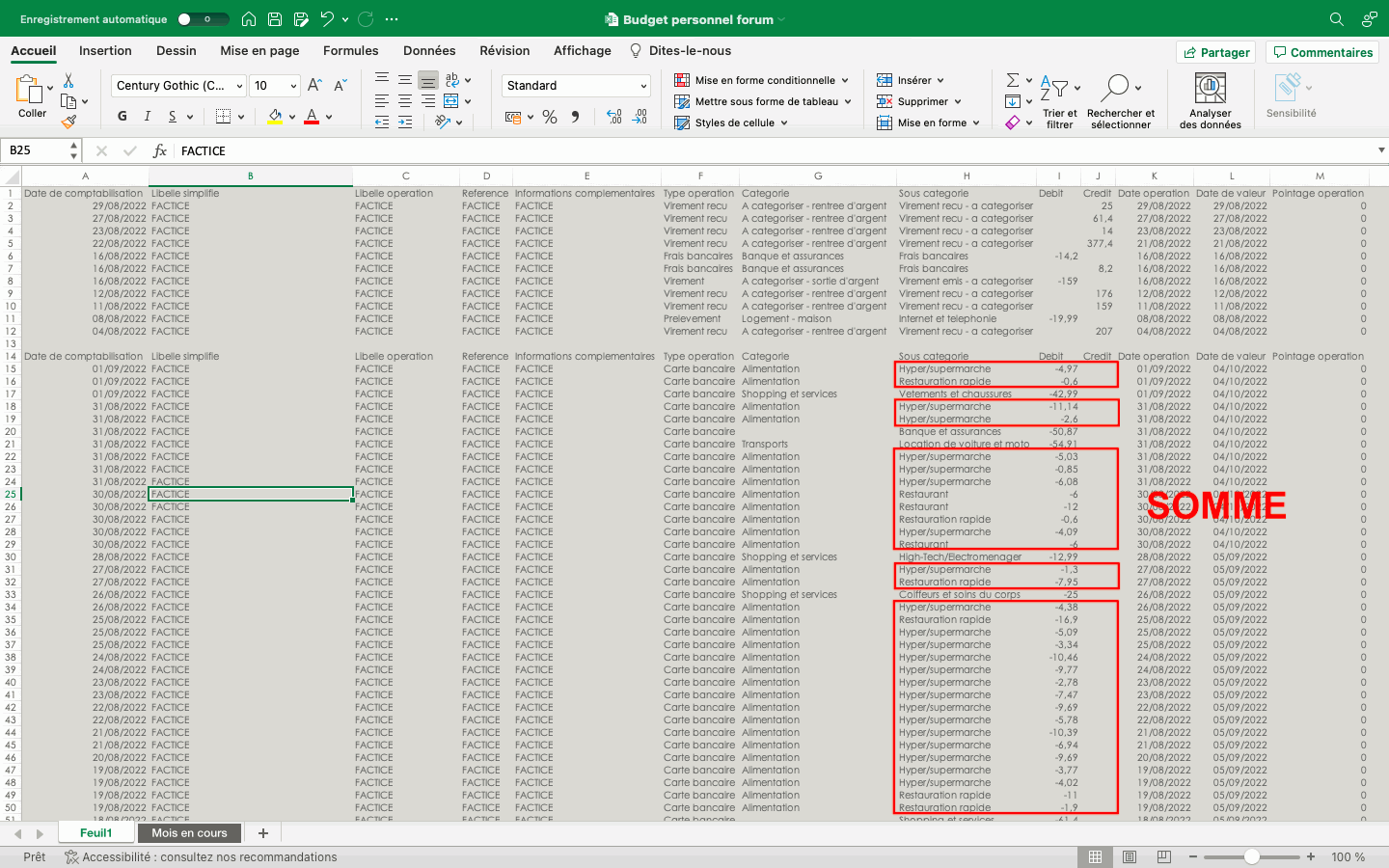
Task: Toggle bold formatting with G button
Action: click(123, 117)
